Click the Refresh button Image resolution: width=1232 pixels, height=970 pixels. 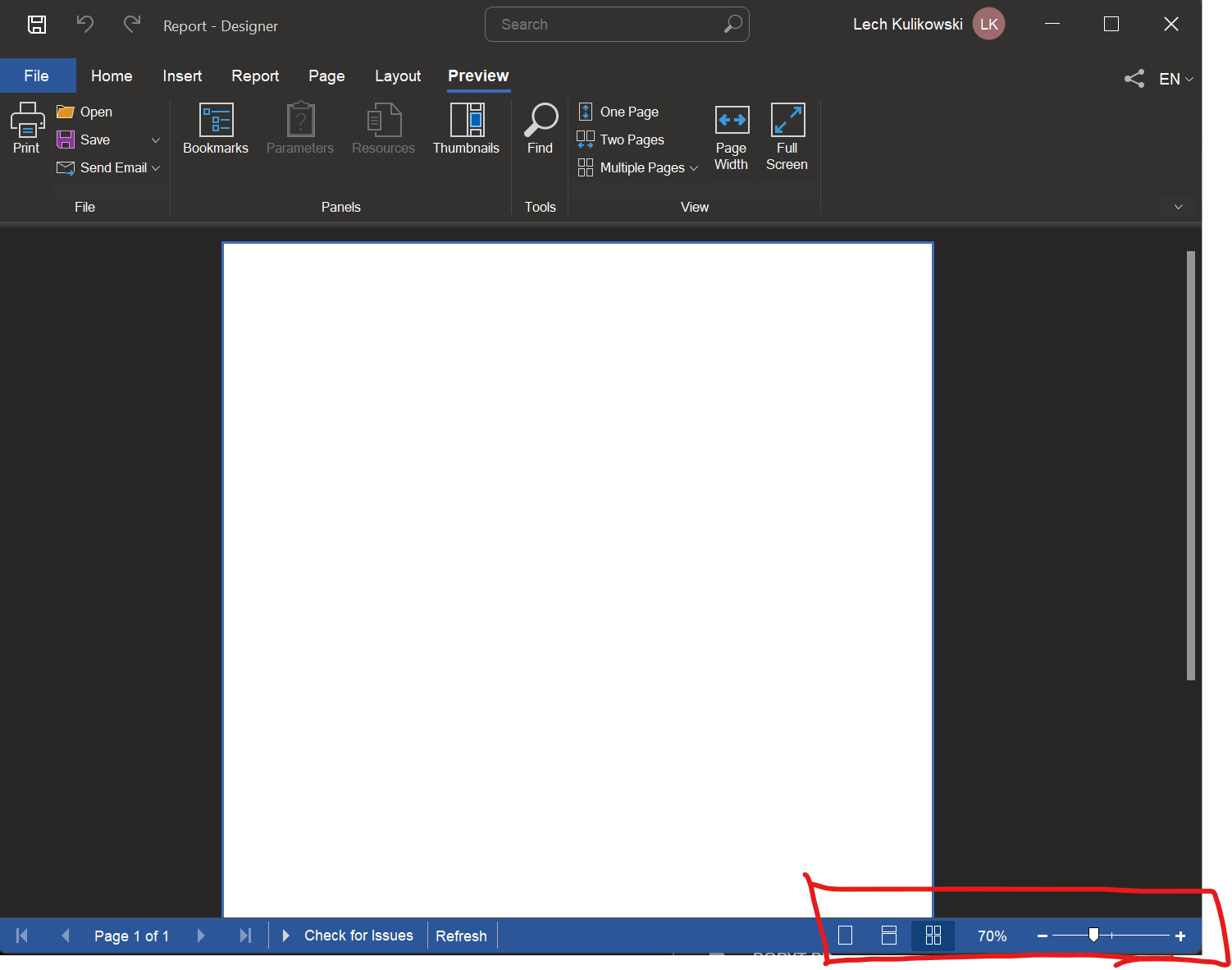[x=461, y=936]
